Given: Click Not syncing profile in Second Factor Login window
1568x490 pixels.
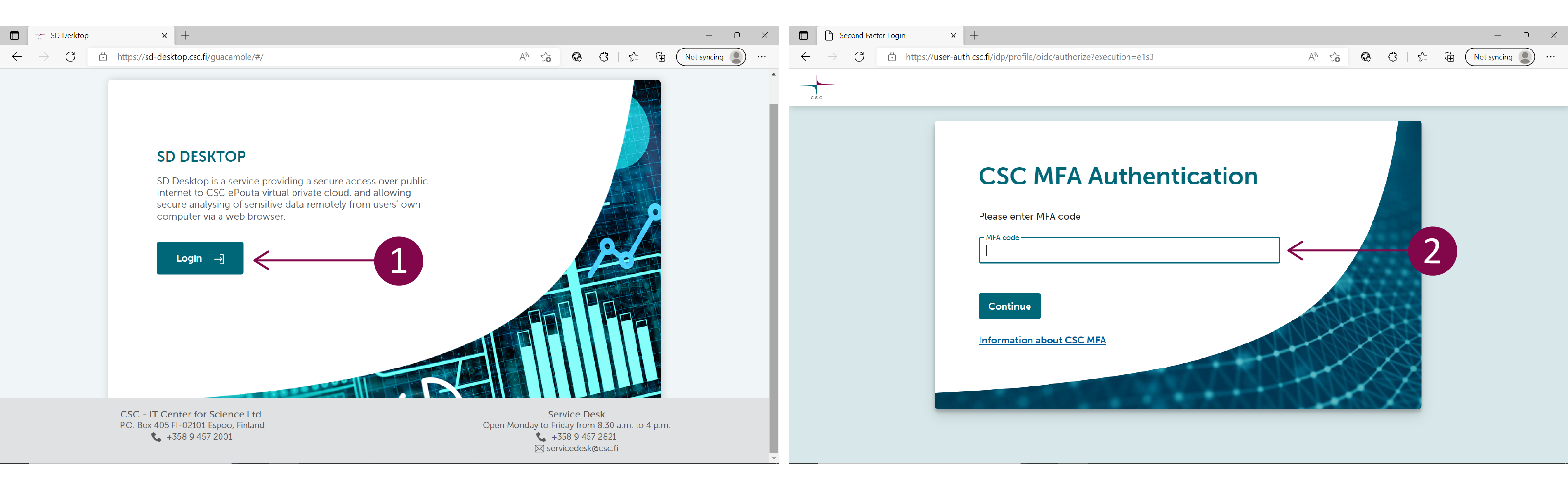Looking at the screenshot, I should pos(1500,57).
